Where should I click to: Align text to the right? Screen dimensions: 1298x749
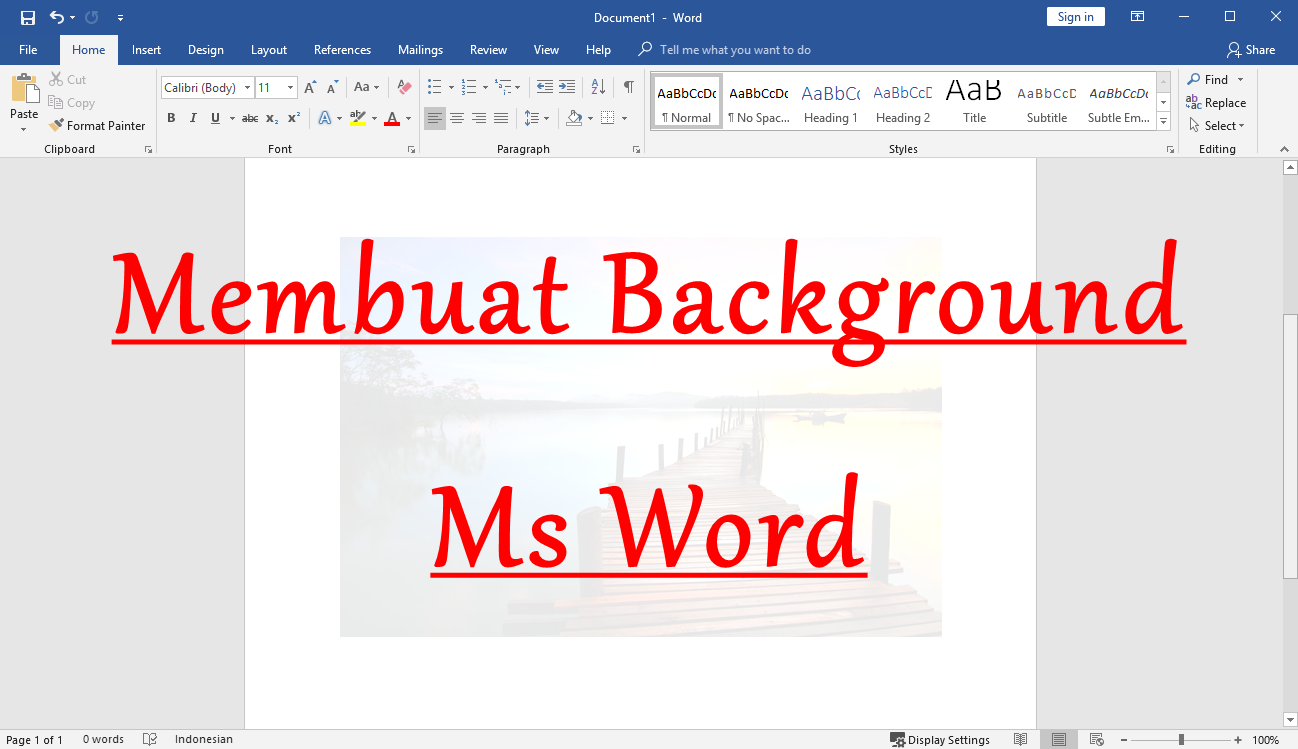pos(479,118)
